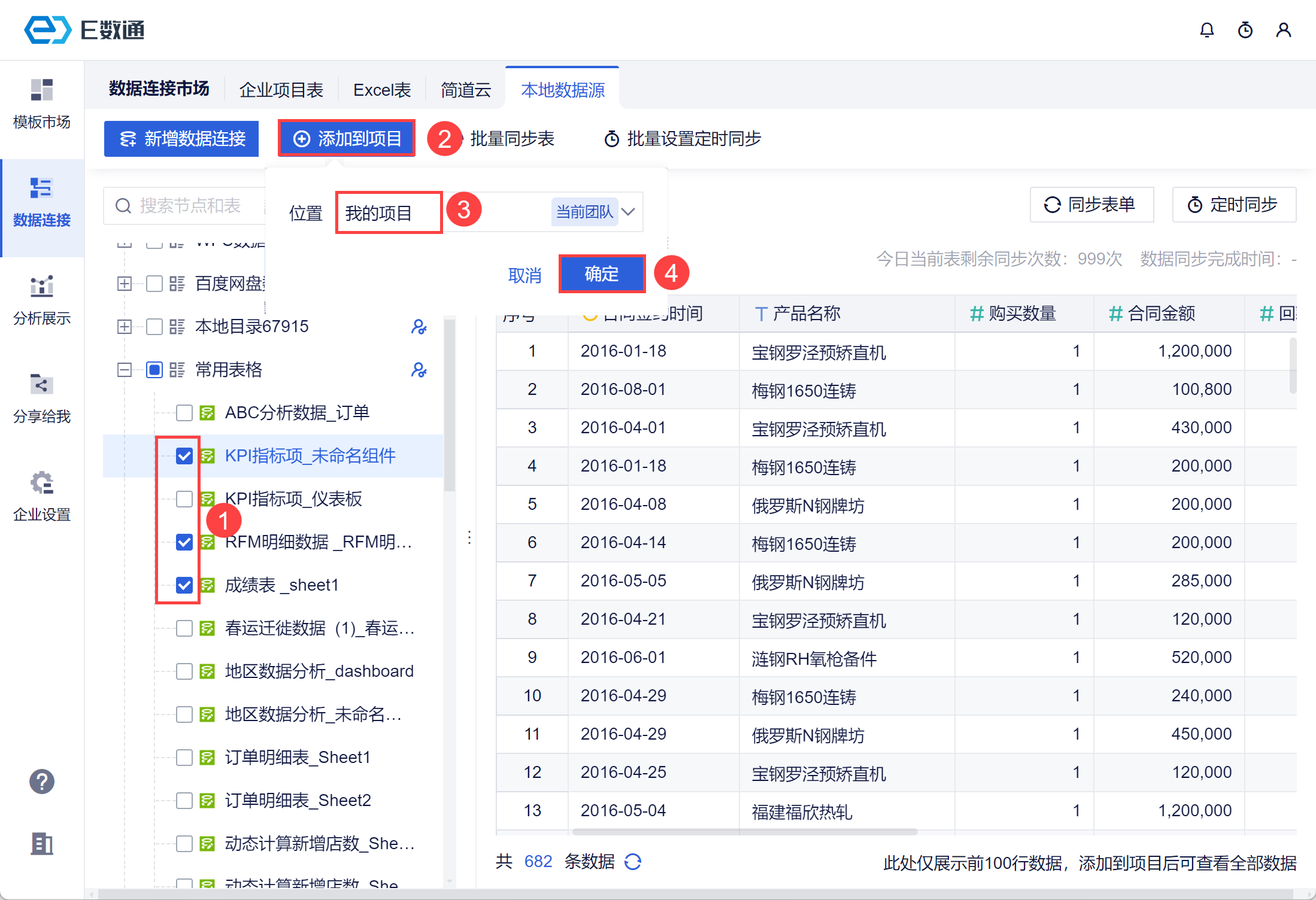Click the 确定 confirm button

click(x=601, y=274)
